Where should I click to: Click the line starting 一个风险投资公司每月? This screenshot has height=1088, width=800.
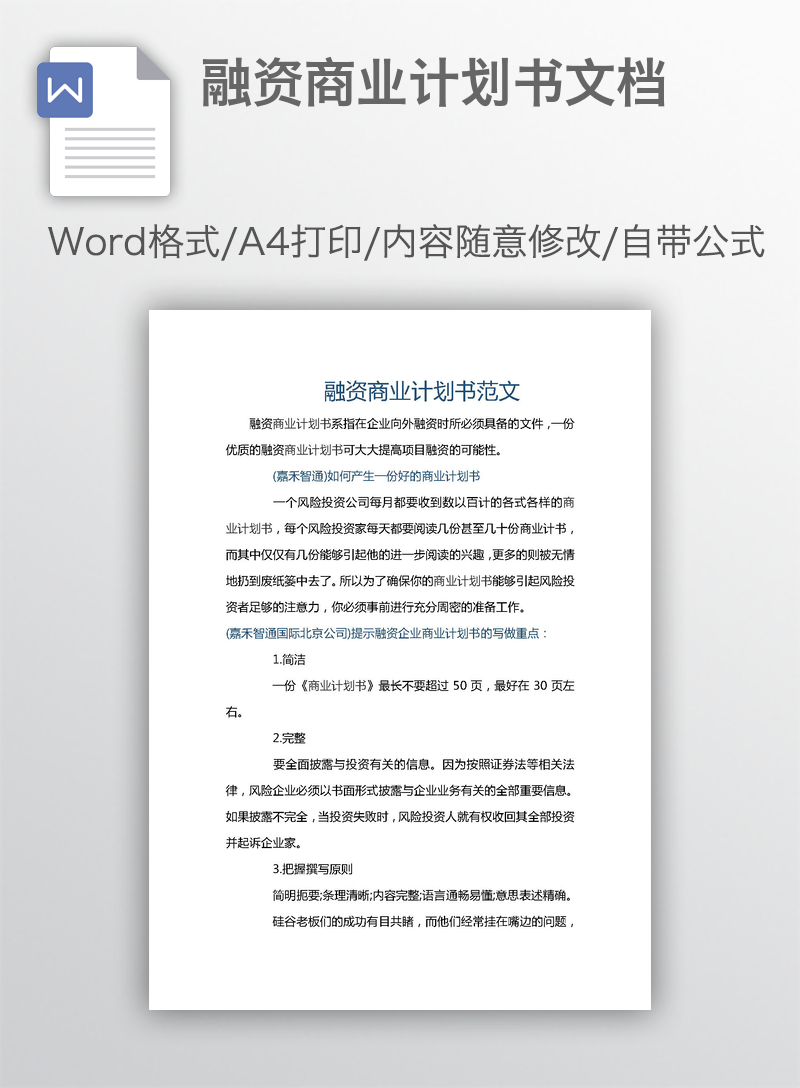pos(423,502)
